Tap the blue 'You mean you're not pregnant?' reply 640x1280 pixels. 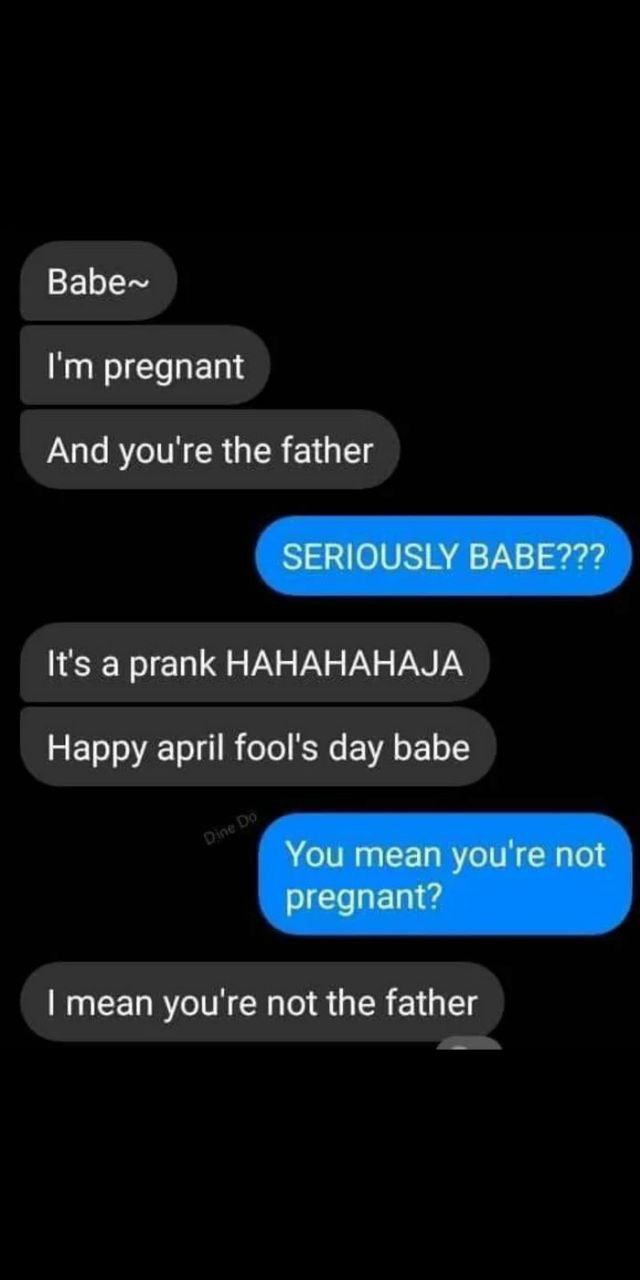point(445,875)
